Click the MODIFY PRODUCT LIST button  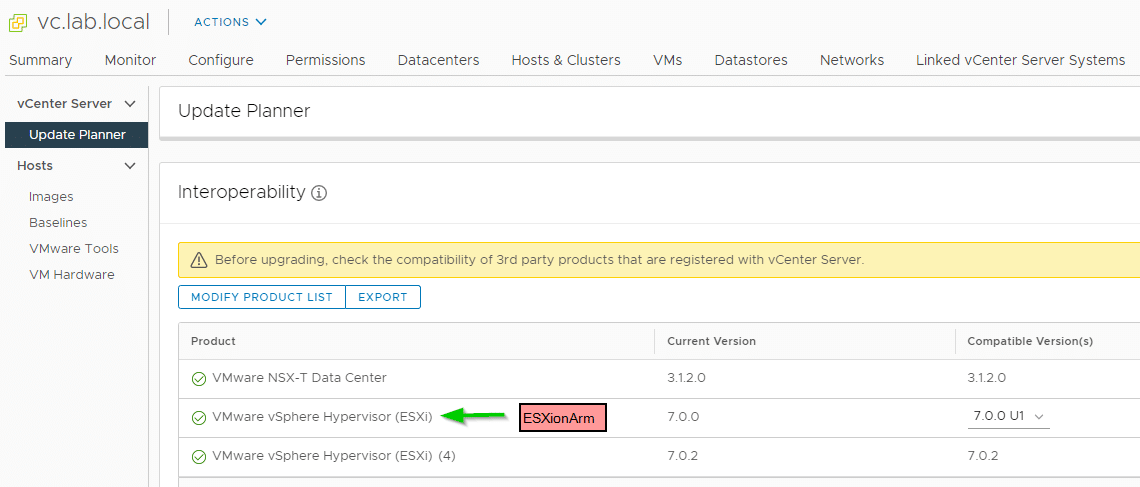tap(262, 297)
